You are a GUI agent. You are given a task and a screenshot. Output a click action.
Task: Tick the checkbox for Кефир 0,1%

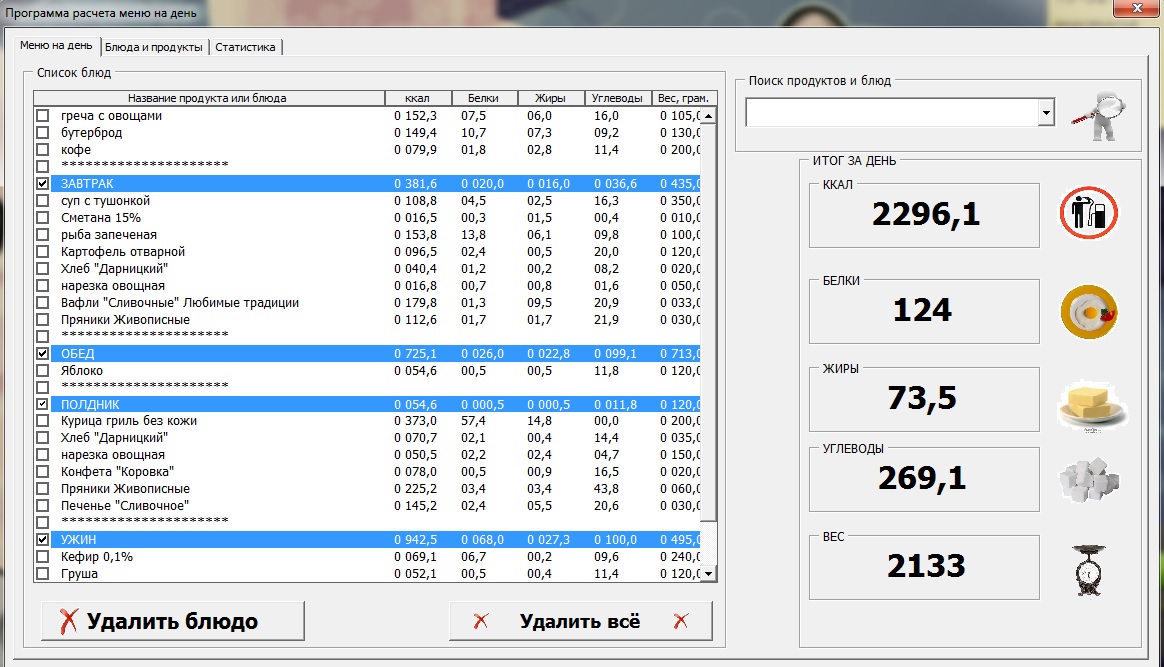42,557
